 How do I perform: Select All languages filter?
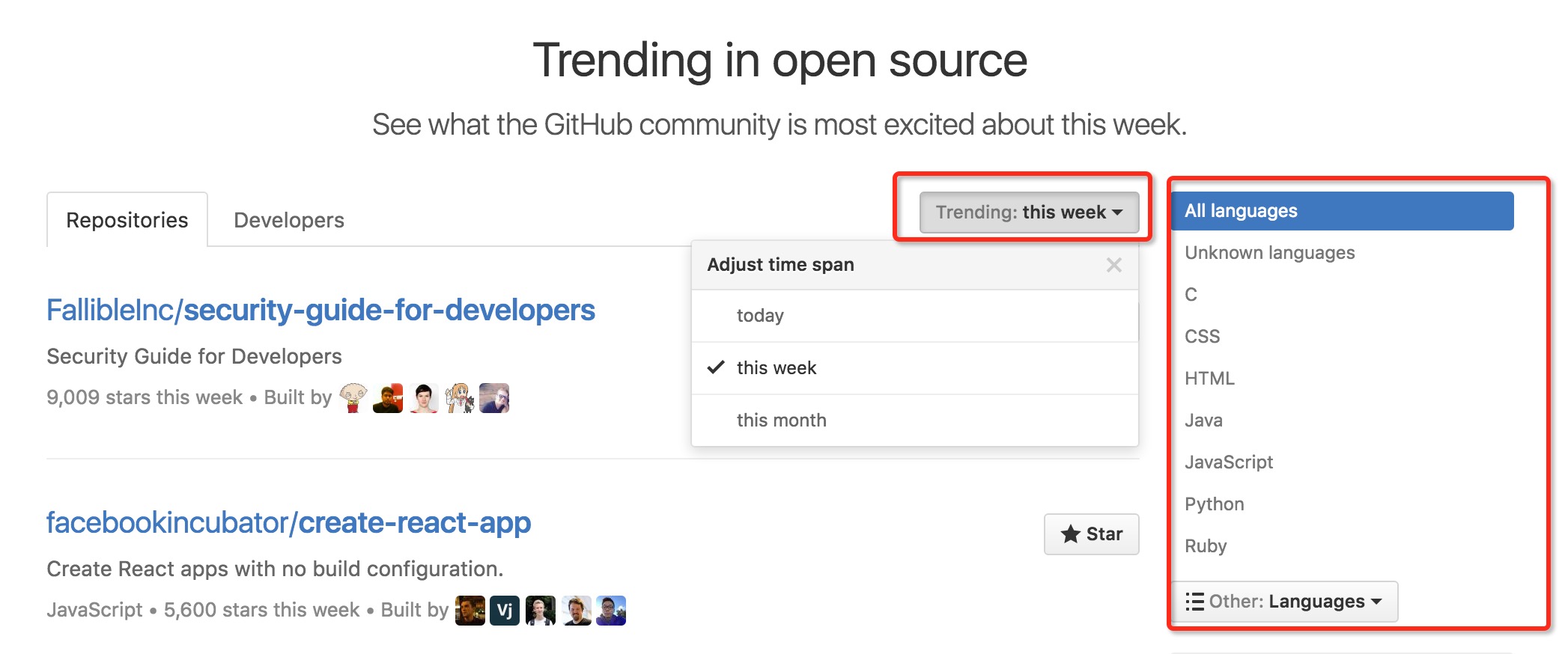tap(1342, 211)
